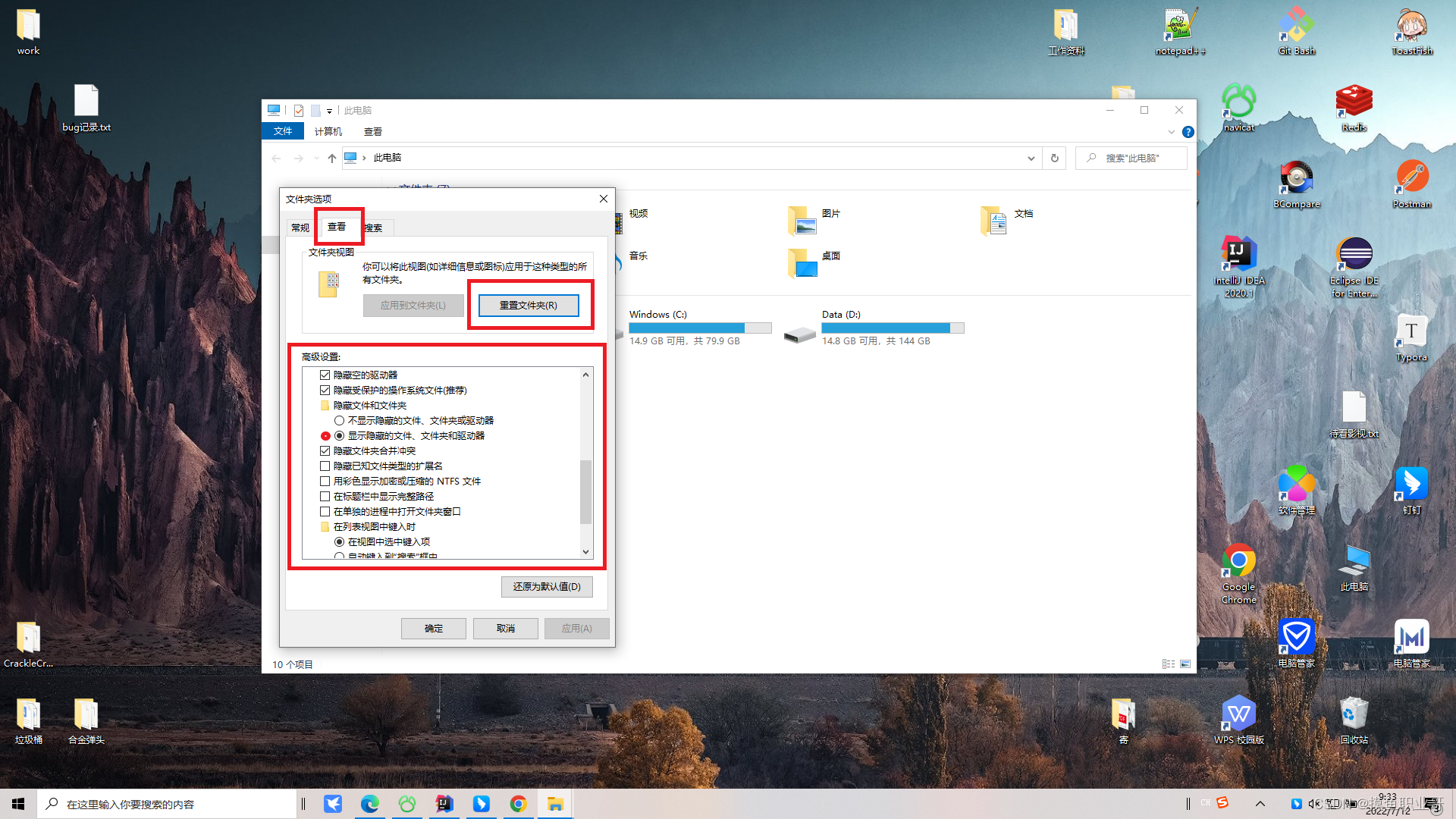Image resolution: width=1456 pixels, height=819 pixels.
Task: Toggle the 隐藏空的驱动器 checkbox
Action: (325, 375)
